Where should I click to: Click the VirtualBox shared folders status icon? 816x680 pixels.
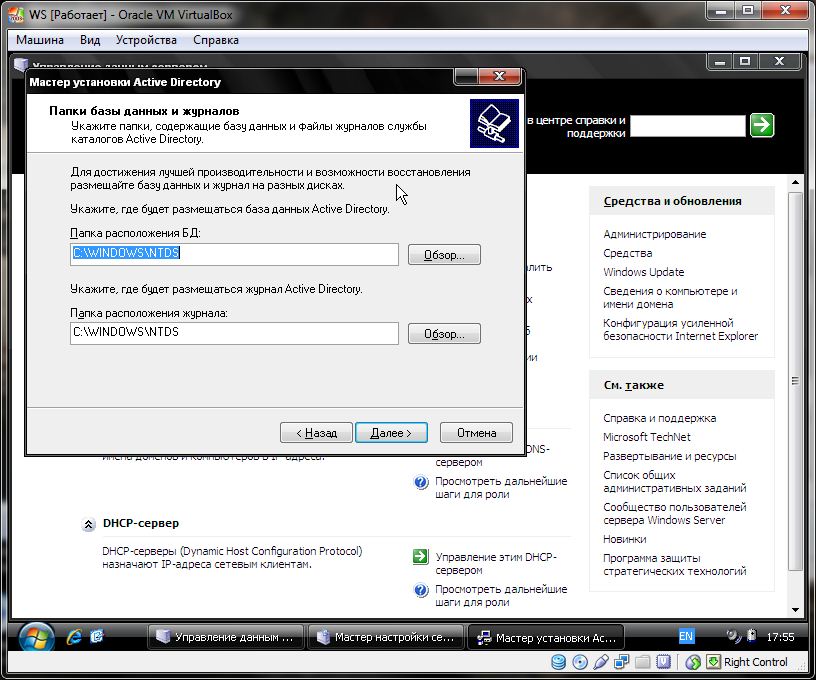click(x=643, y=662)
